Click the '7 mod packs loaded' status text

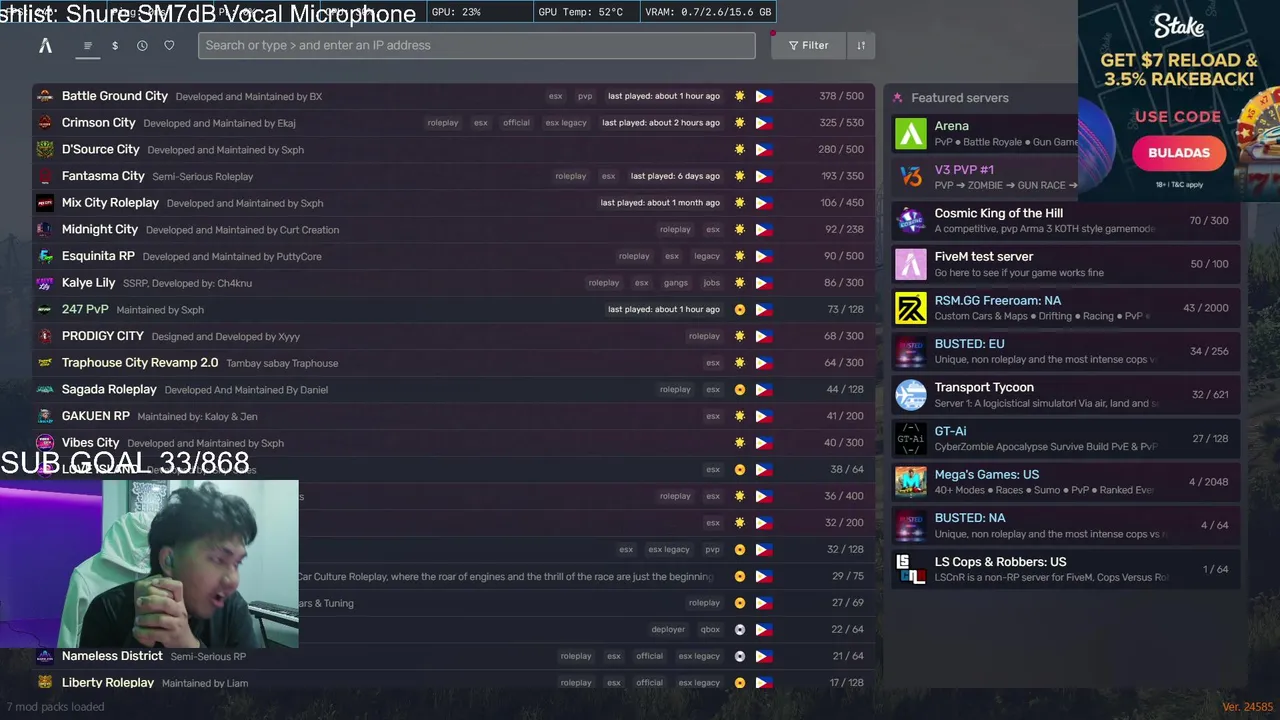tap(55, 706)
